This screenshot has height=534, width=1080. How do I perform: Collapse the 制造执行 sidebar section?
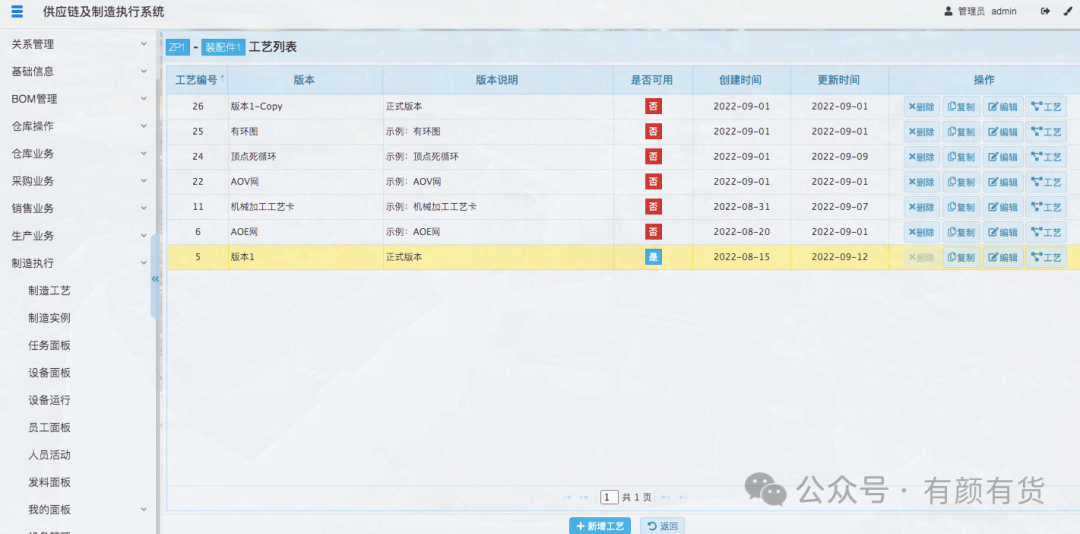click(78, 263)
